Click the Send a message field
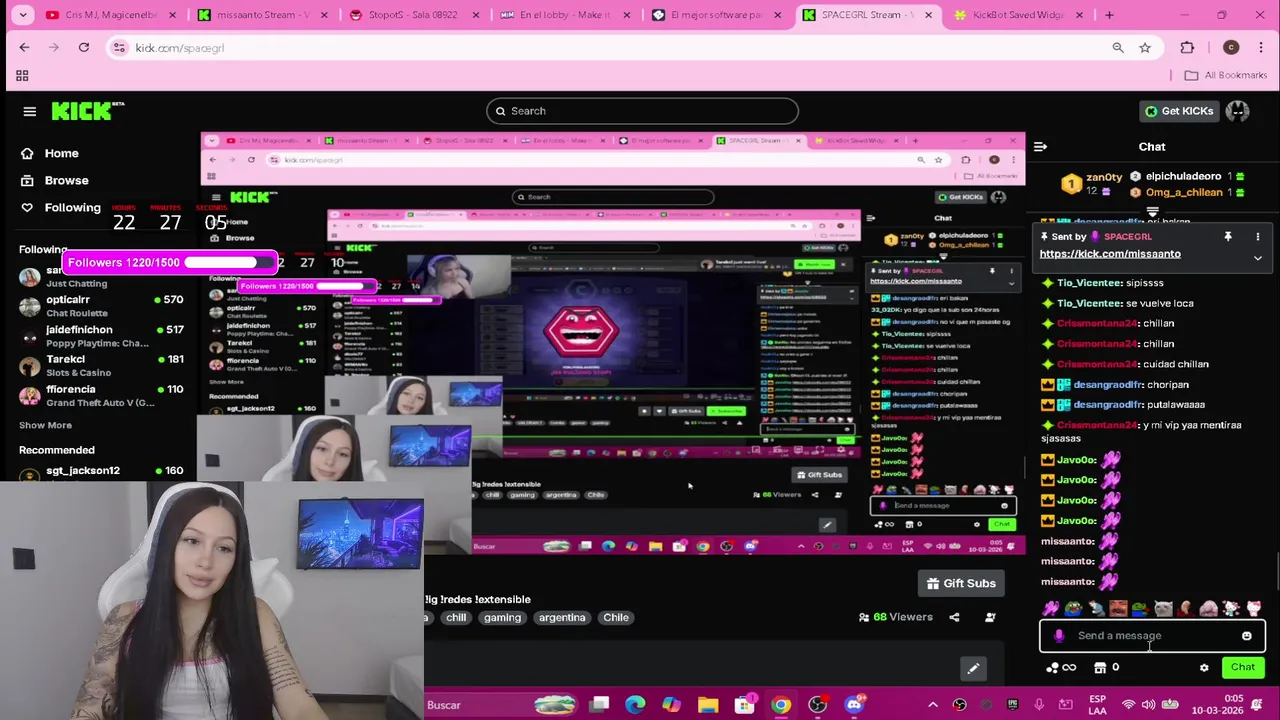 (1152, 636)
